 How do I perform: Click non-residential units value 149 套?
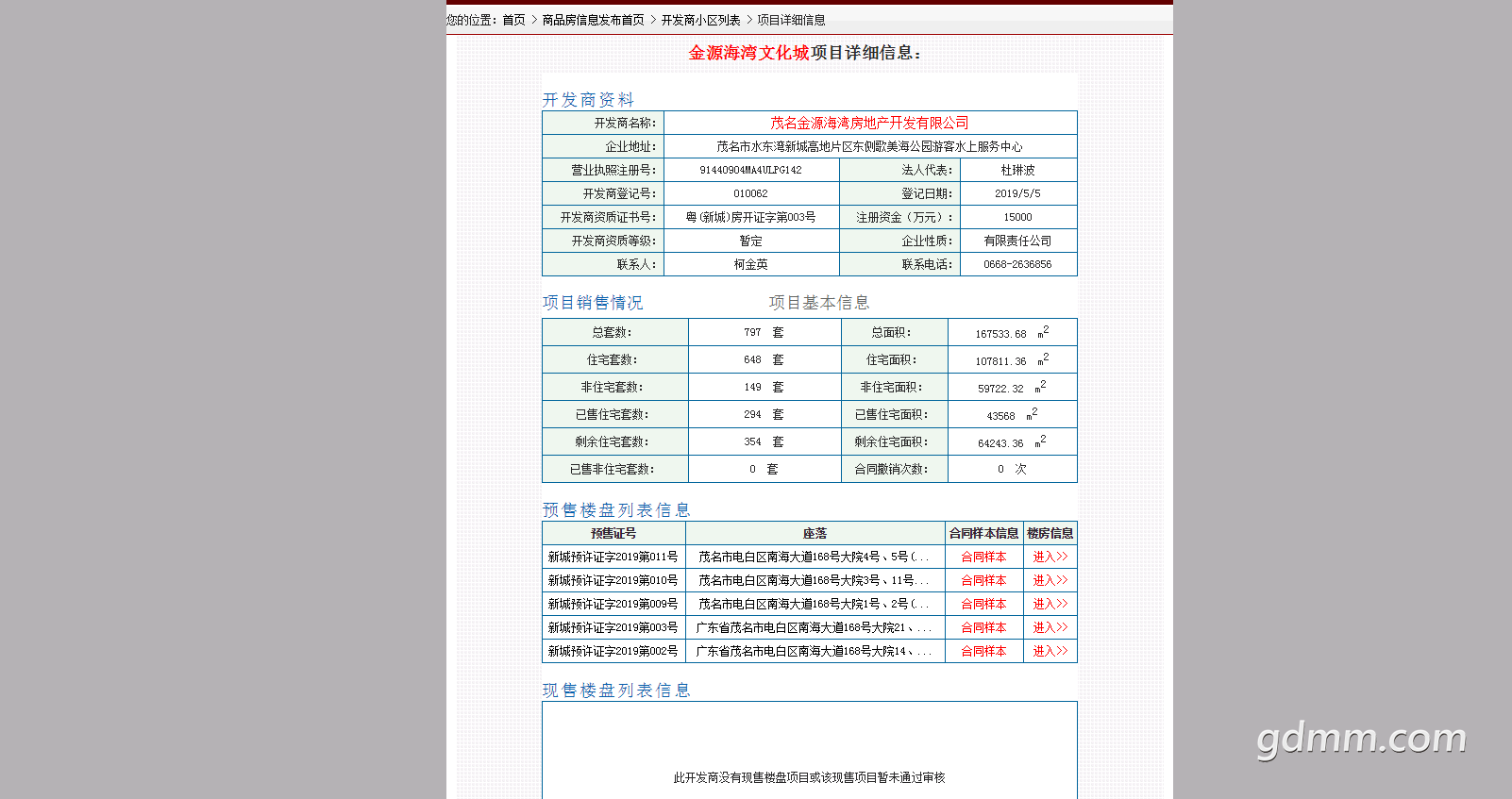pos(764,387)
